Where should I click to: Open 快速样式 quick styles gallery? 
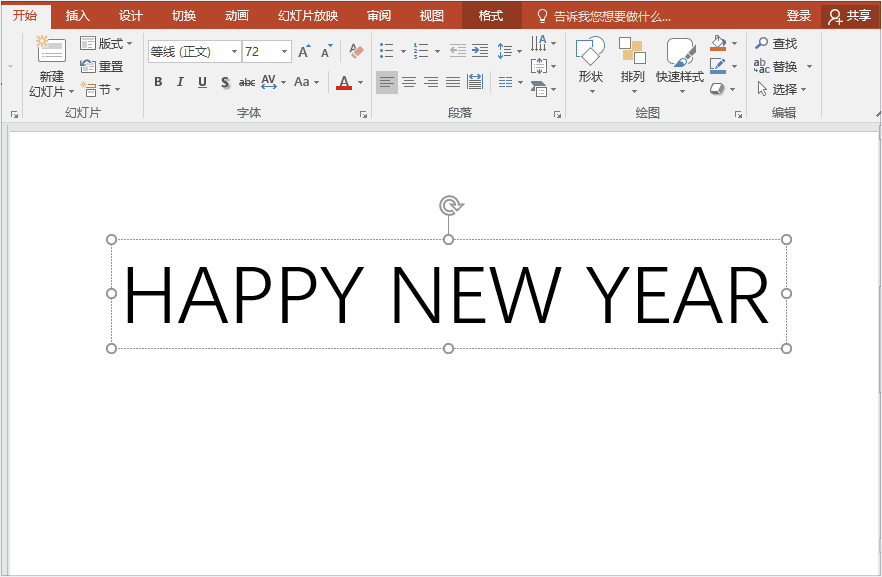[680, 65]
